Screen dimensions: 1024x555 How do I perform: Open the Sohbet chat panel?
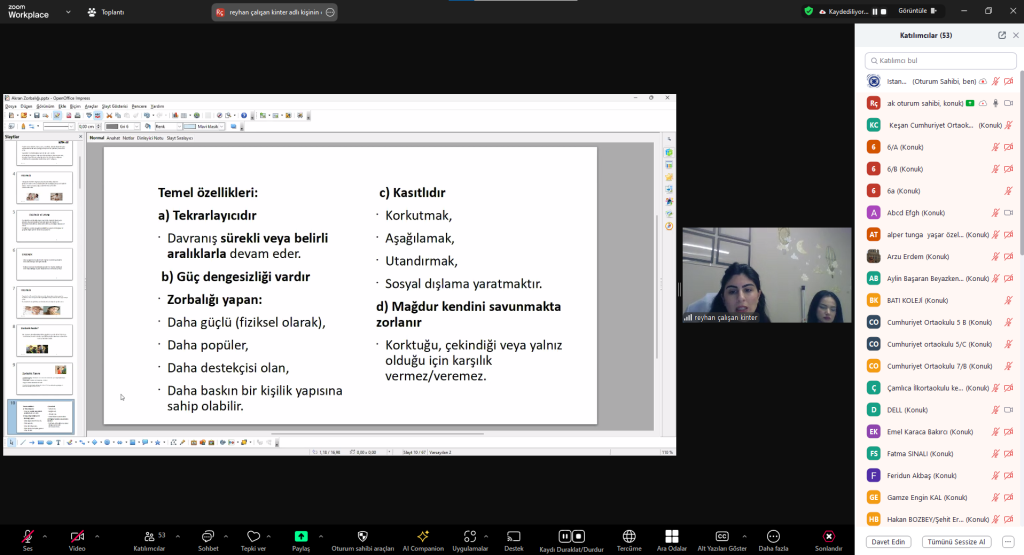pos(208,537)
